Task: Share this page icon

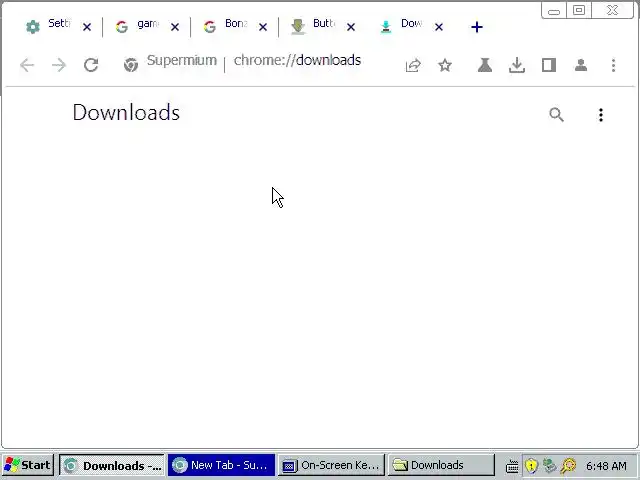Action: coord(413,65)
